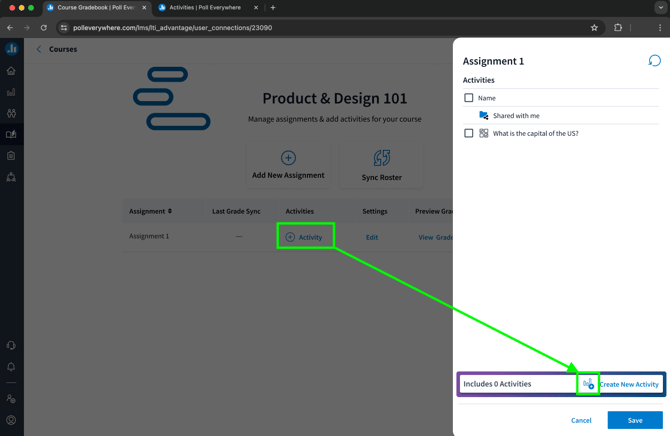Sort by the Assignment column header

150,211
